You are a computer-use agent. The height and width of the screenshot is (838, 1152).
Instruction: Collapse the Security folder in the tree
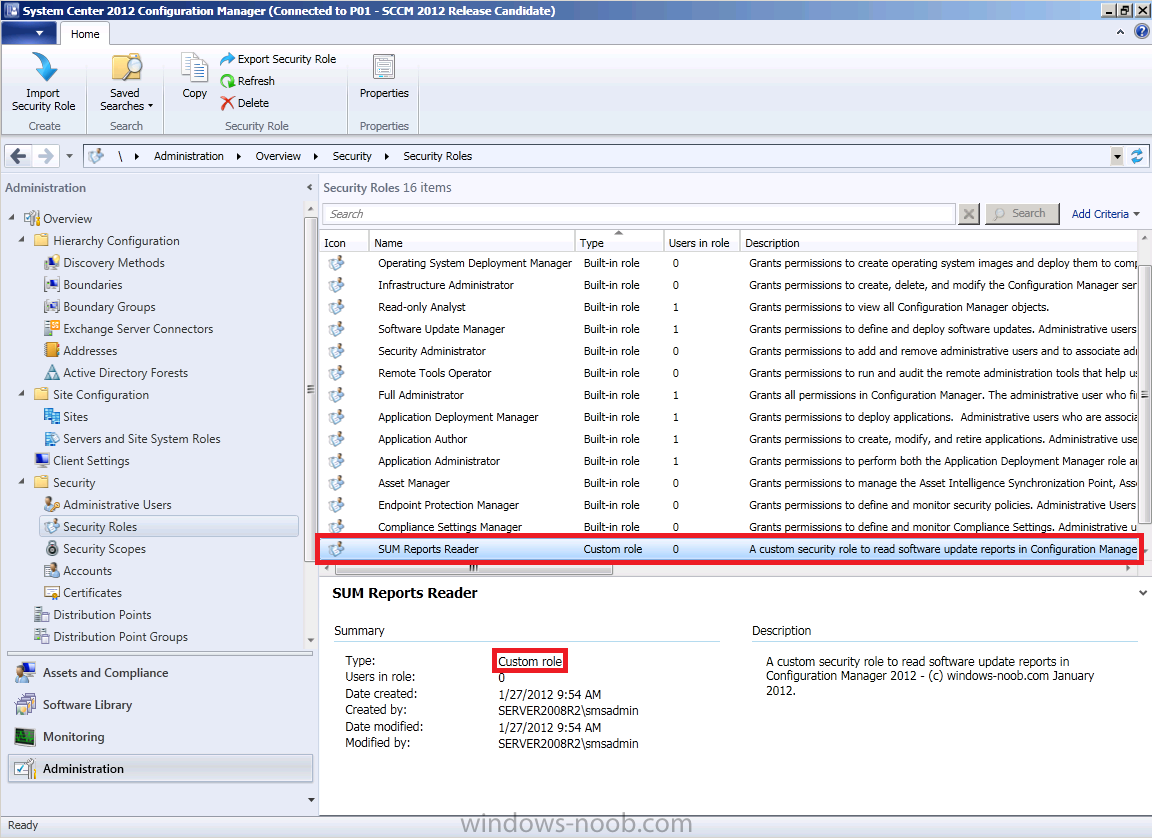point(22,482)
